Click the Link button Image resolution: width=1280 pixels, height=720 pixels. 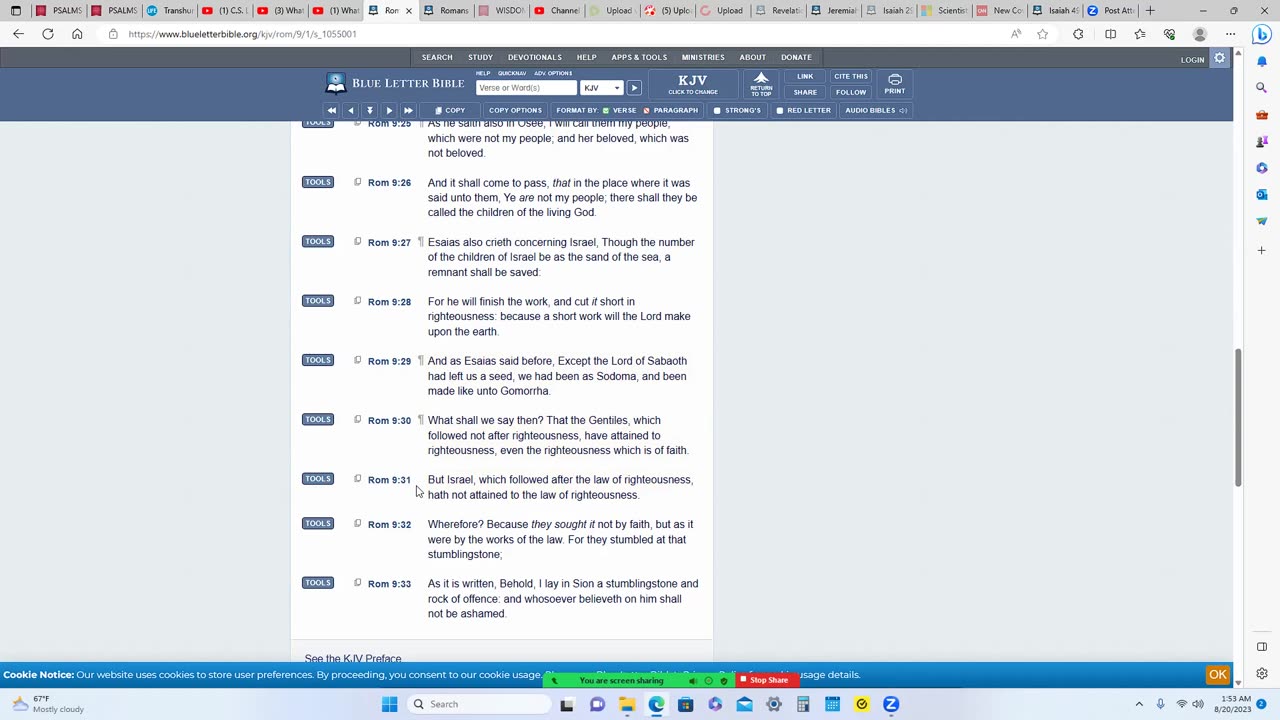pyautogui.click(x=805, y=76)
